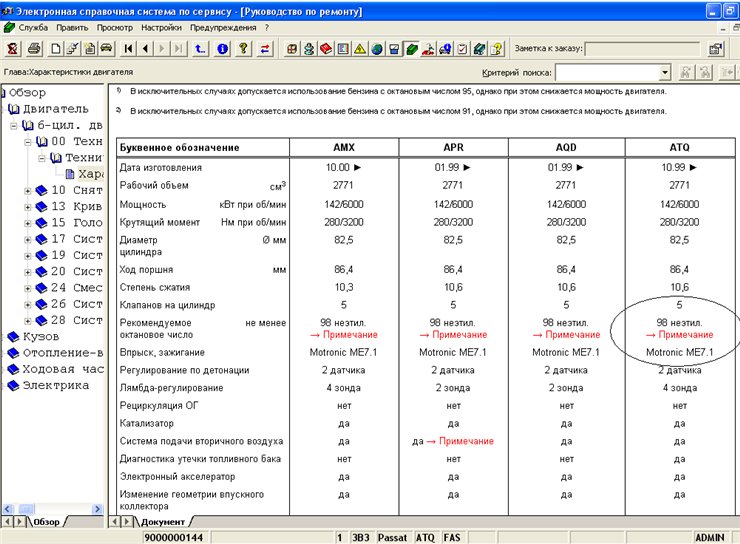The image size is (740, 544).
Task: Expand the '17 Сист' tree node
Action: pos(27,239)
